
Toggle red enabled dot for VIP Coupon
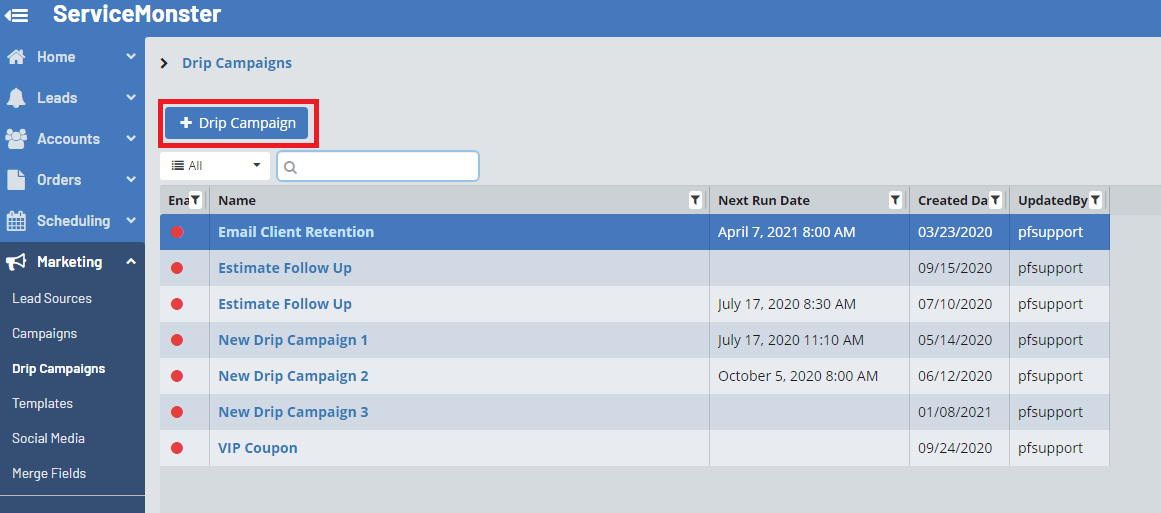tap(177, 448)
